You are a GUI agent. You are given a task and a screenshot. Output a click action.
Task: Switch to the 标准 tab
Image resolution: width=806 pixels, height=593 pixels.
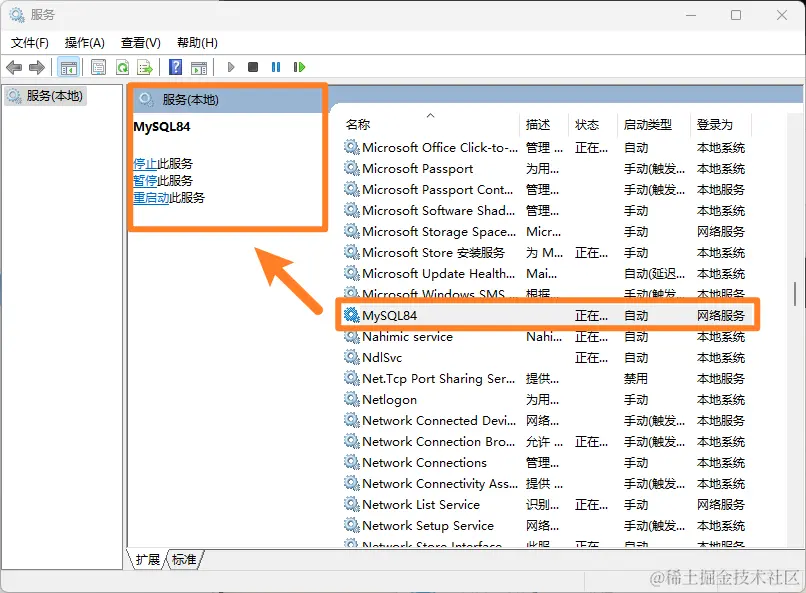pyautogui.click(x=184, y=559)
